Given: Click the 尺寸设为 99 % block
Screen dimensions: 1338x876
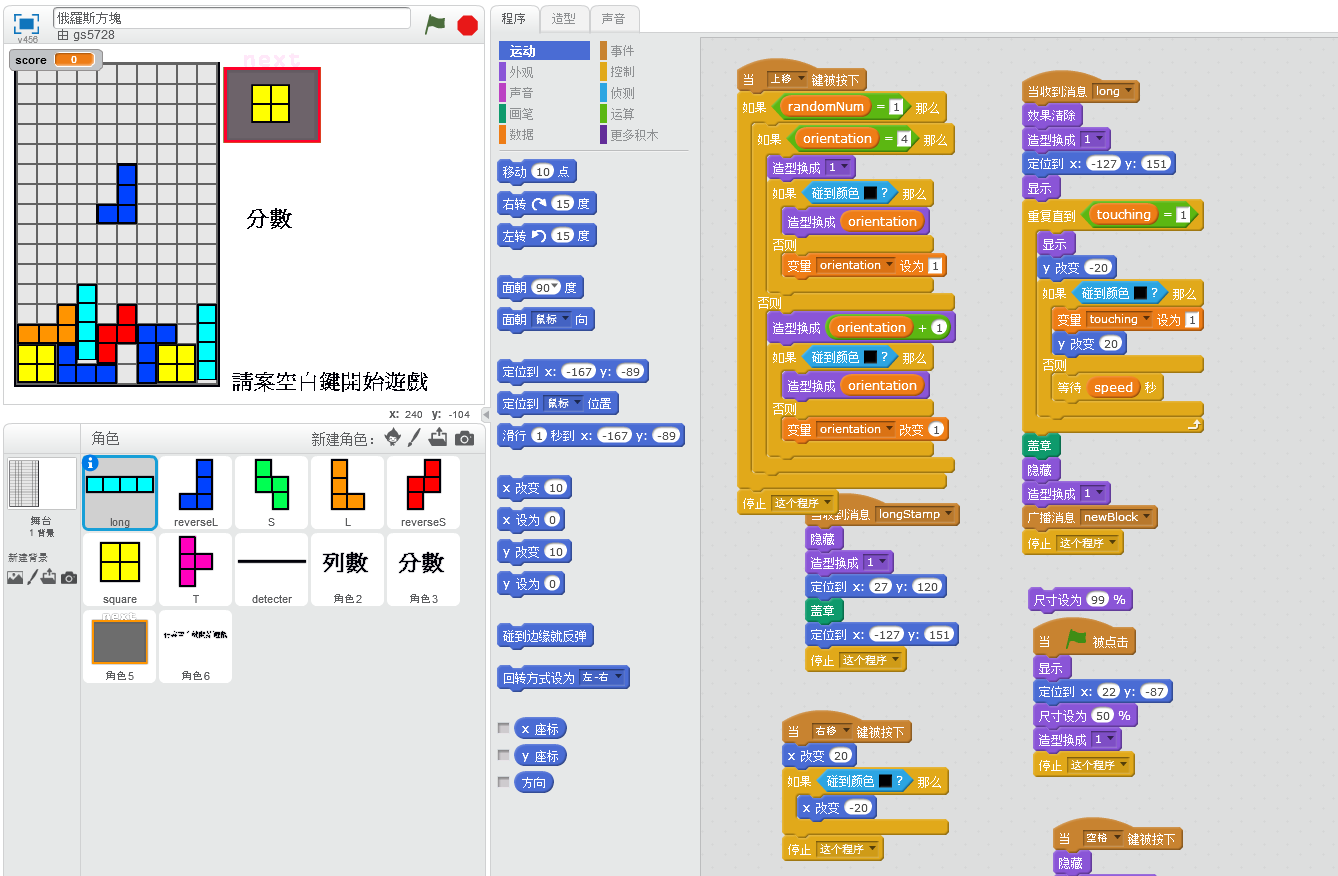Looking at the screenshot, I should pos(1080,600).
